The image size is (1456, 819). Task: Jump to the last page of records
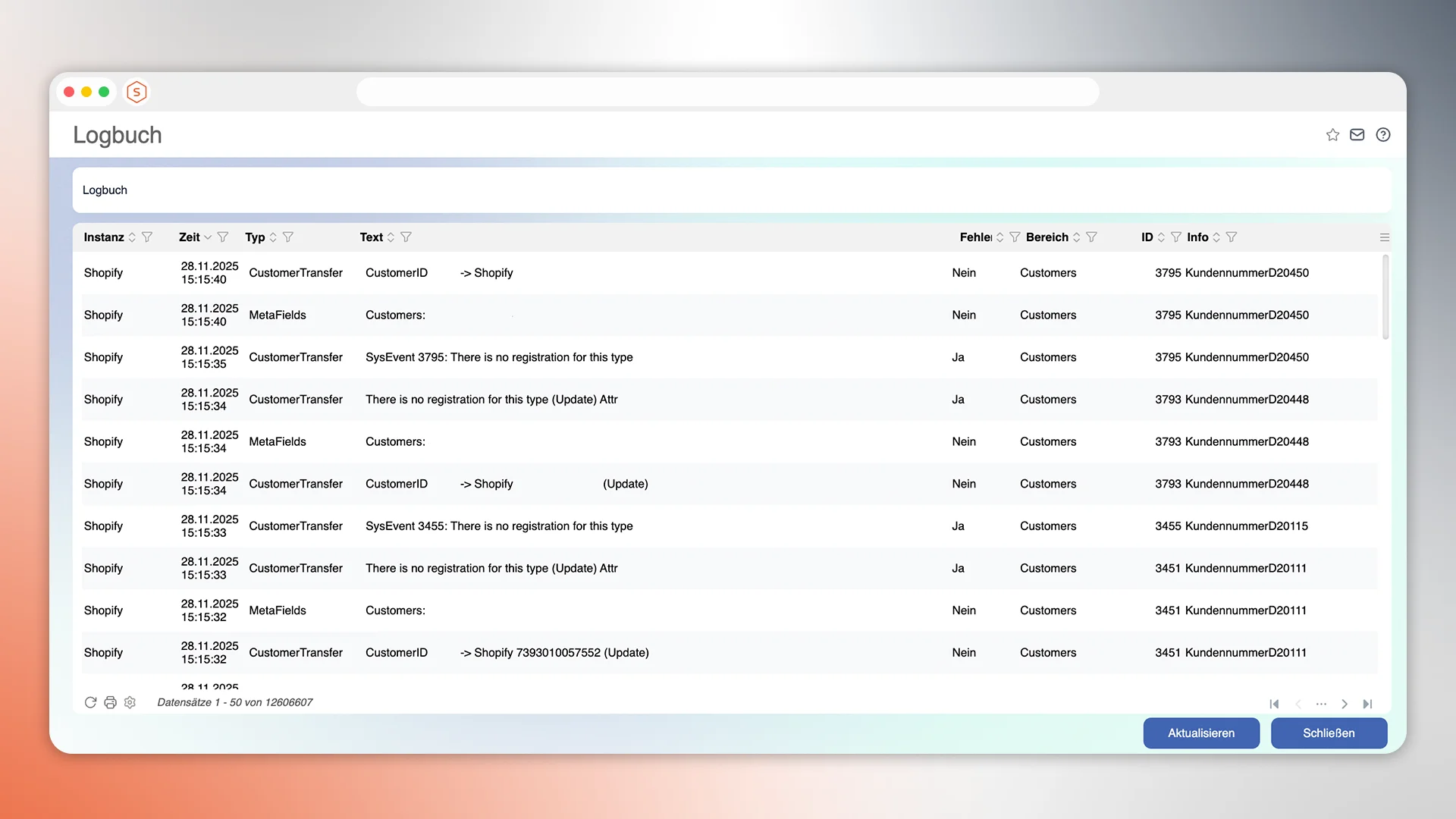tap(1368, 704)
